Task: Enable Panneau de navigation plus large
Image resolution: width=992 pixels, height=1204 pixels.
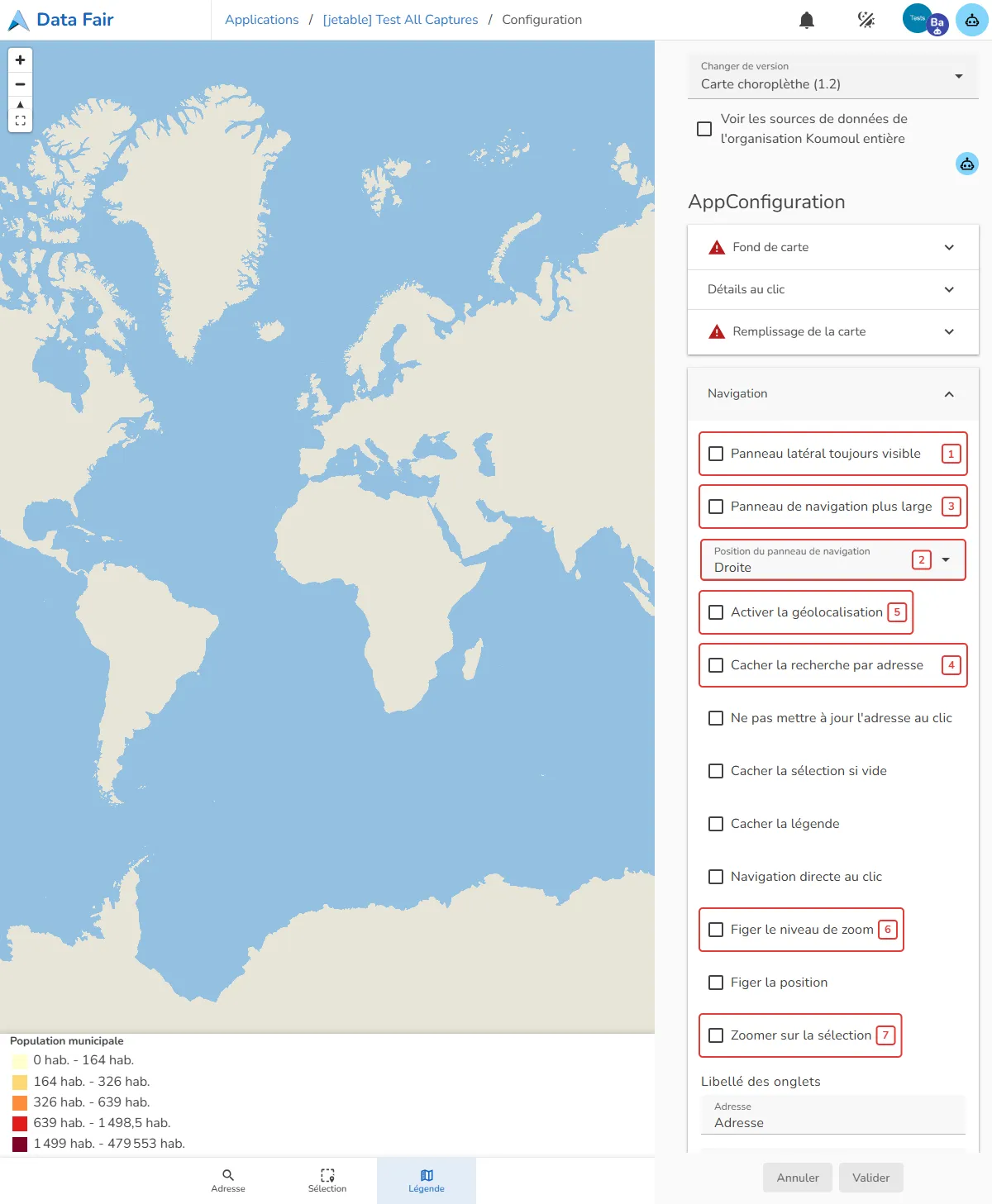Action: [716, 507]
